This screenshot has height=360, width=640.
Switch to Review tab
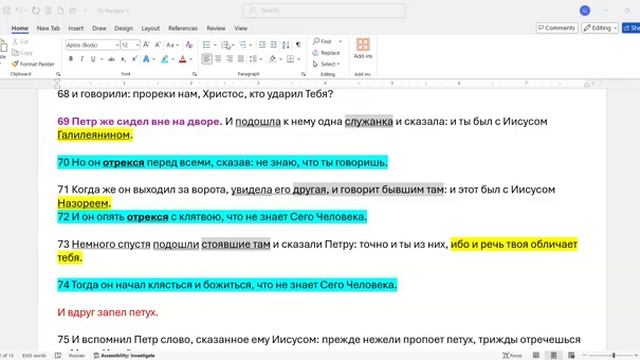click(x=216, y=28)
